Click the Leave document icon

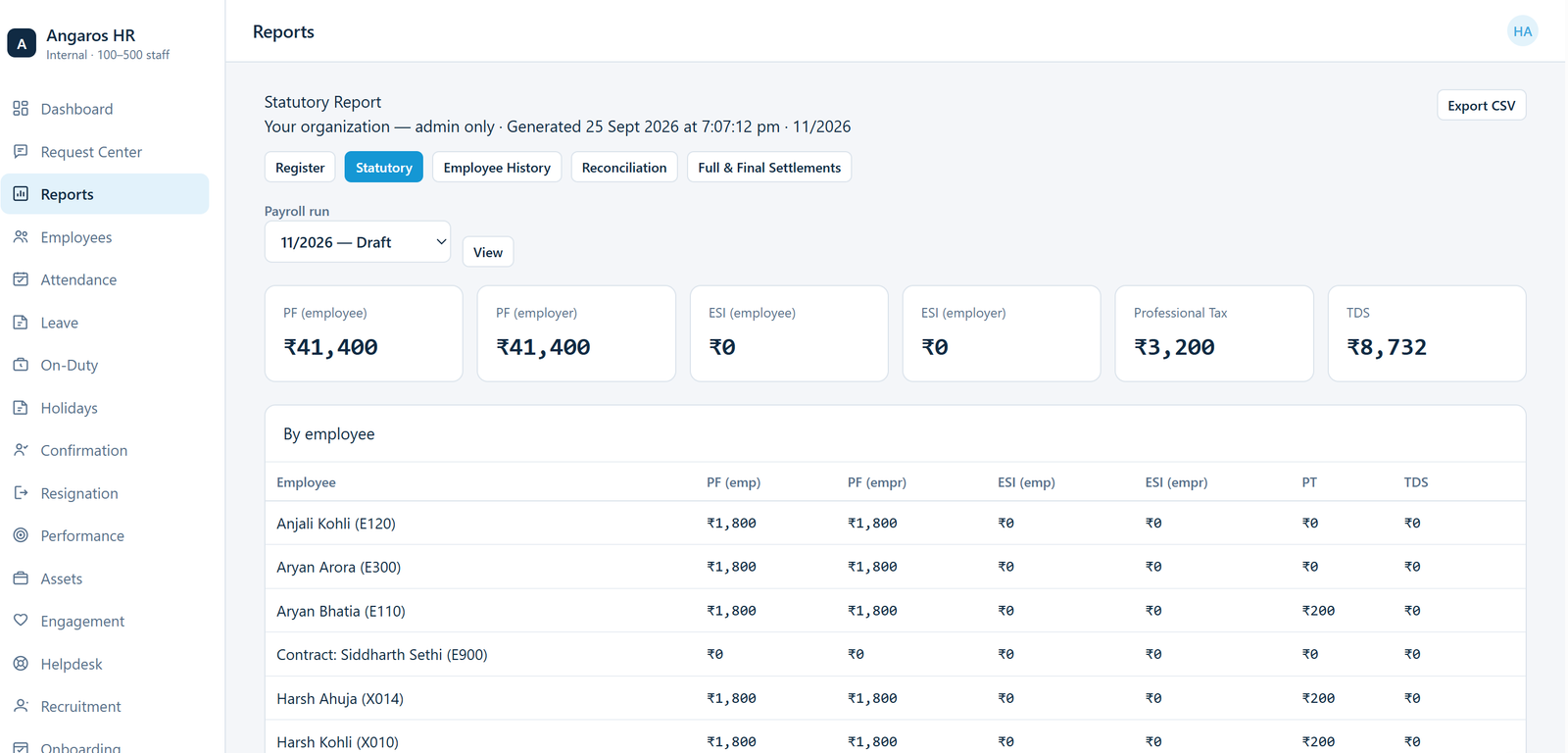click(21, 323)
